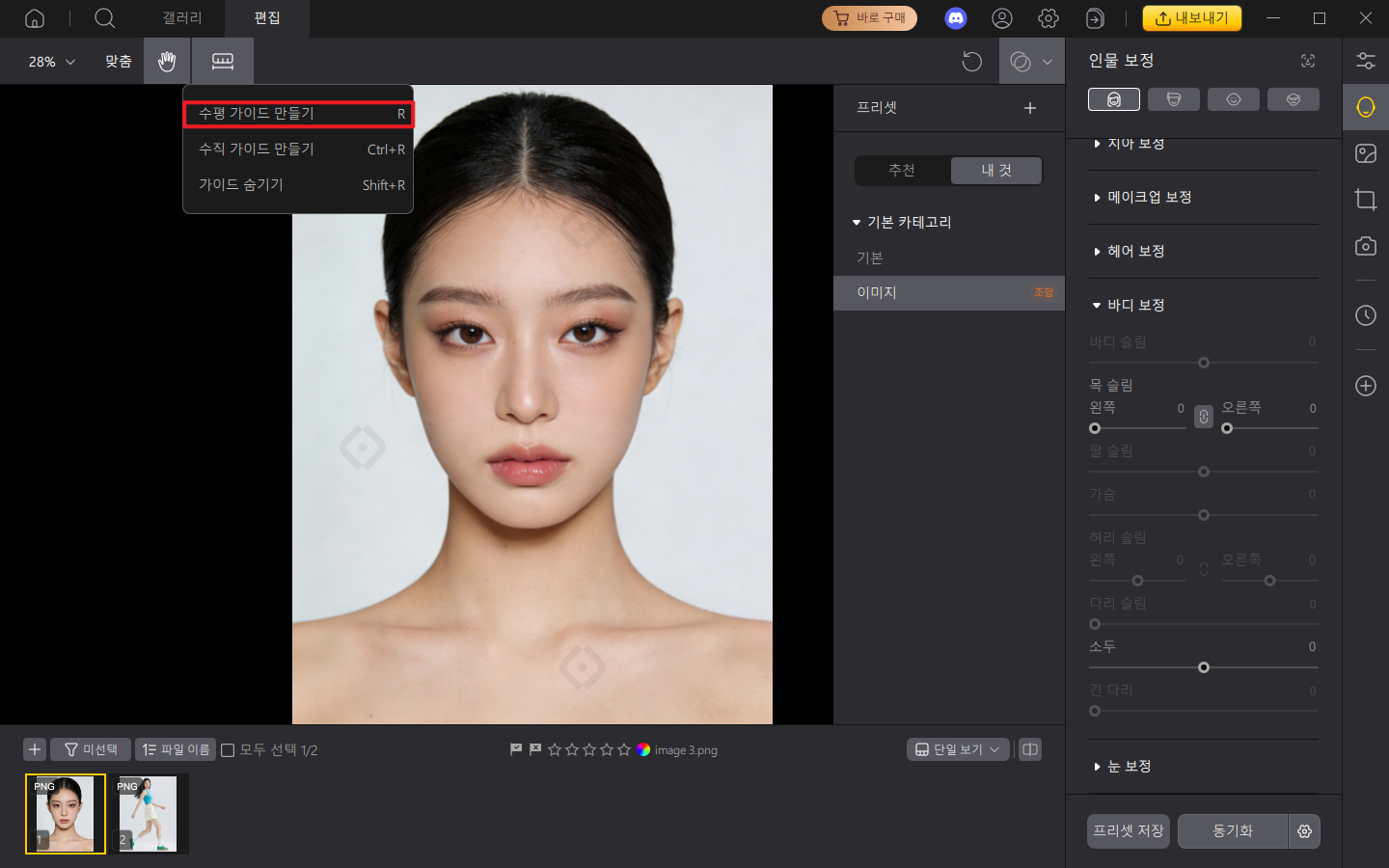Select the hand pan tool
The width and height of the screenshot is (1389, 868).
click(x=167, y=62)
